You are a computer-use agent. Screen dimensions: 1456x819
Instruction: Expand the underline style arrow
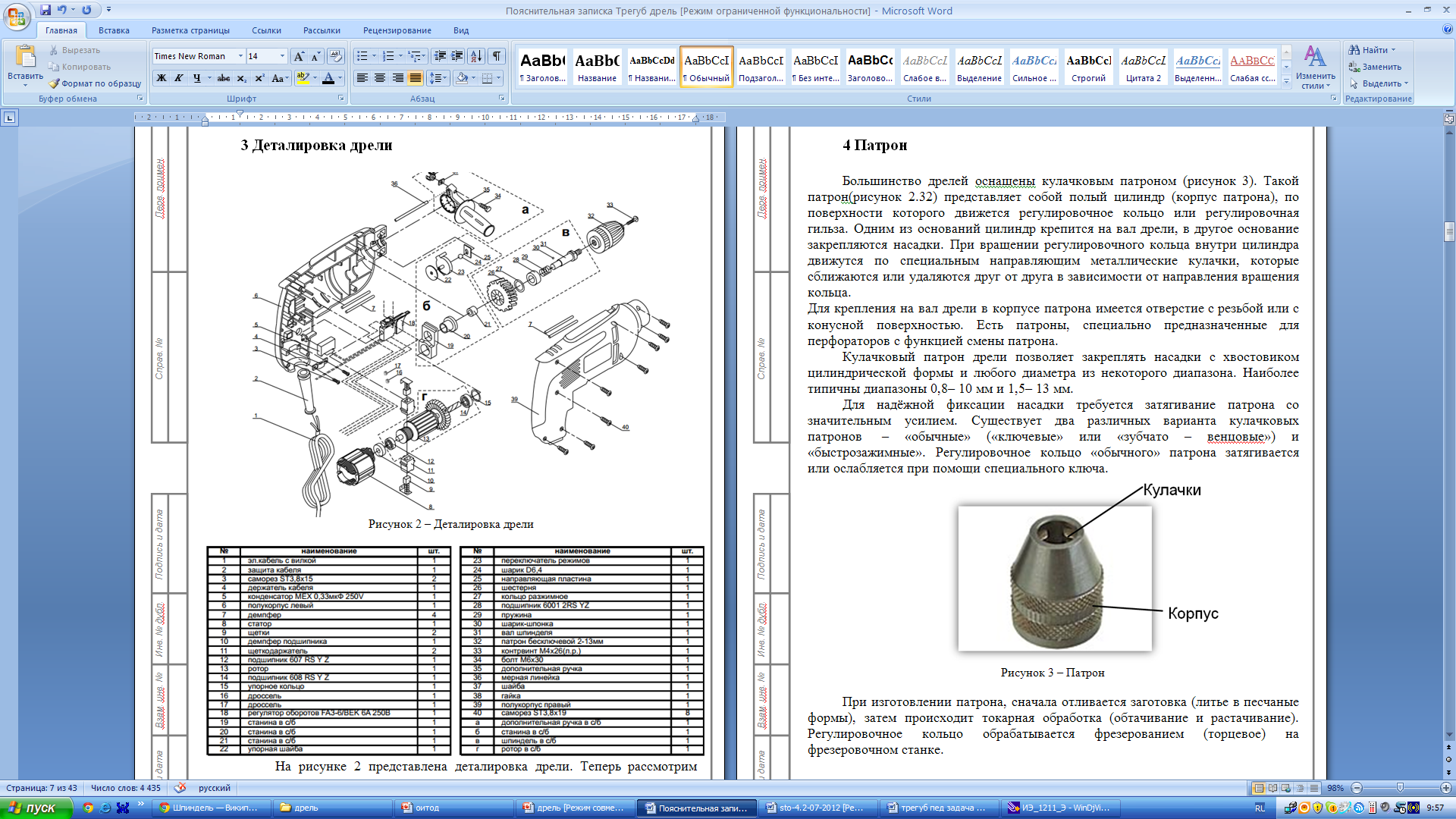209,78
